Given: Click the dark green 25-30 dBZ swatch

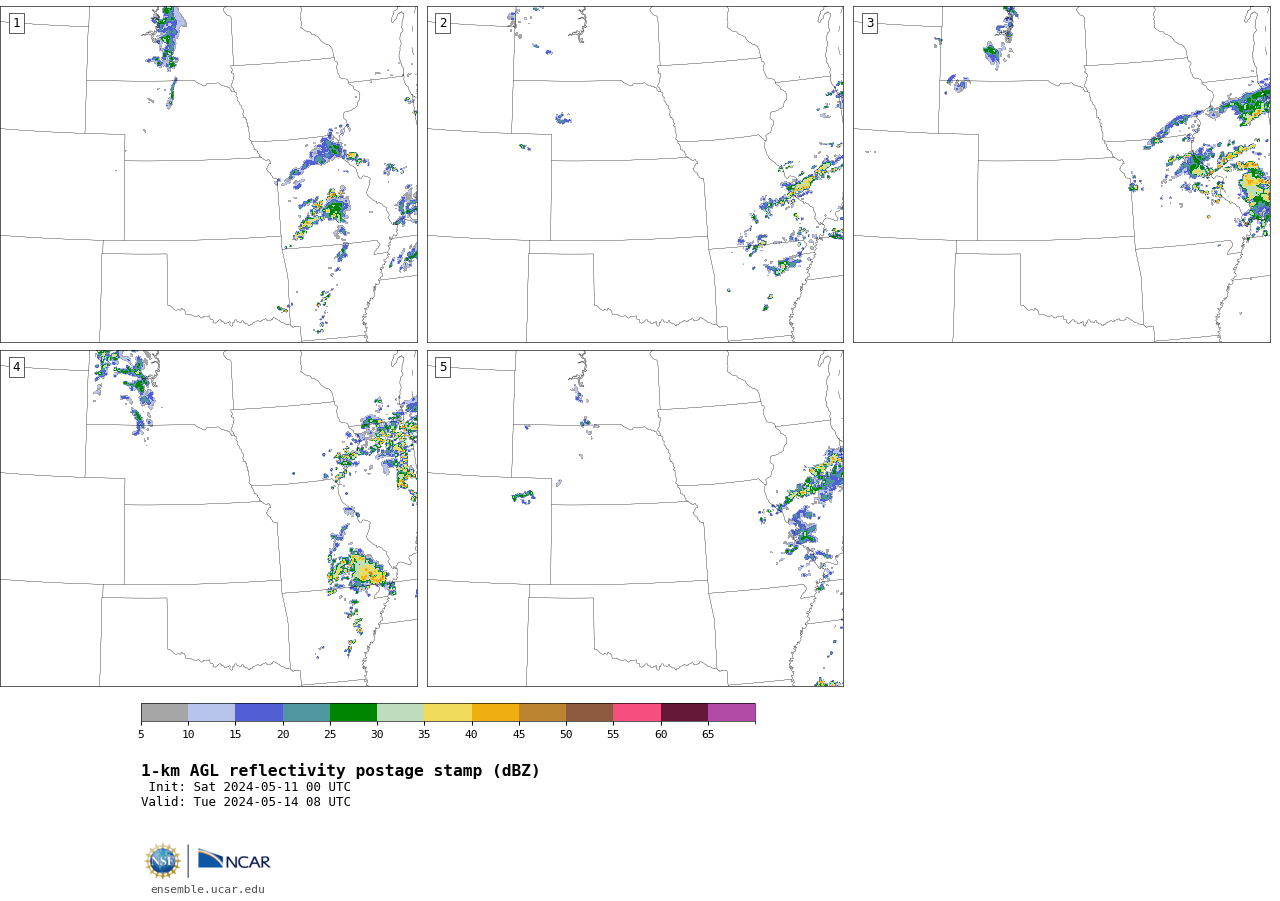Looking at the screenshot, I should coord(353,713).
